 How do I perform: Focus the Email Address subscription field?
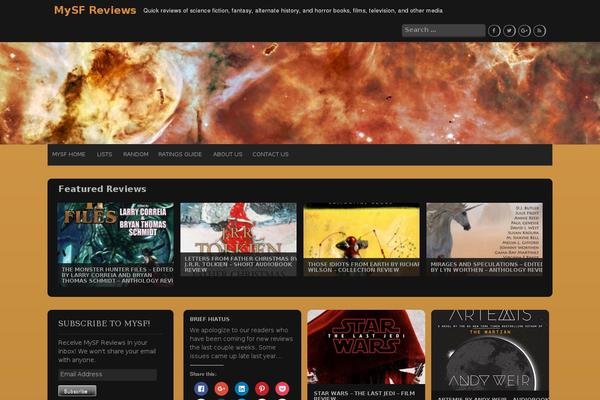108,374
